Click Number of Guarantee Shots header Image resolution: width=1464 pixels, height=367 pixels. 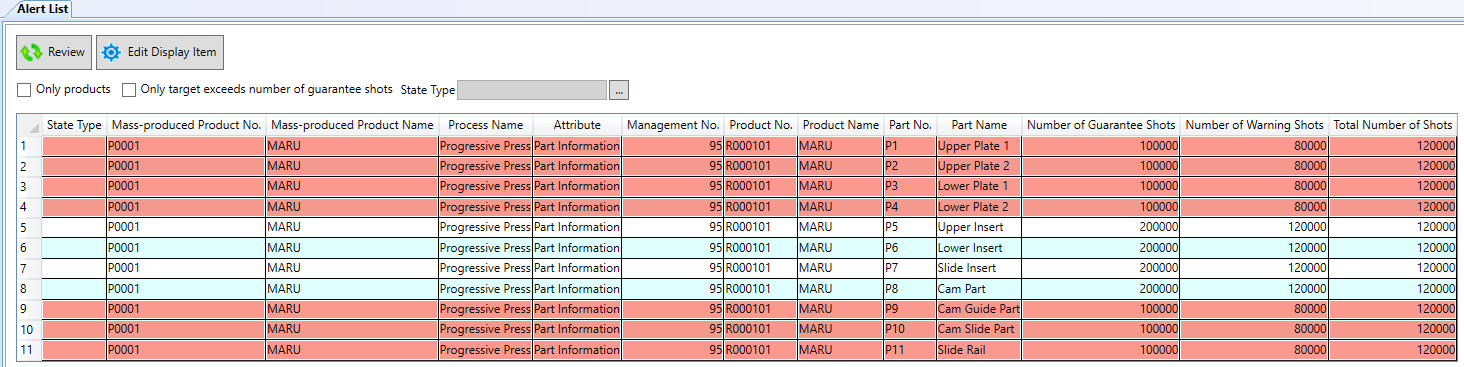coord(1101,125)
